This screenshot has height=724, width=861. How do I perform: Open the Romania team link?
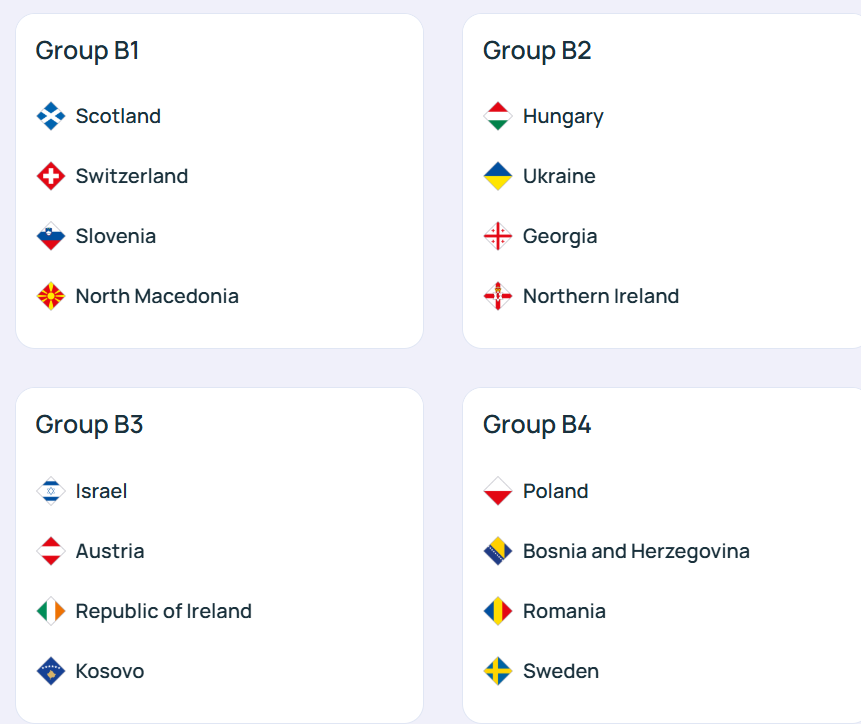click(x=564, y=611)
